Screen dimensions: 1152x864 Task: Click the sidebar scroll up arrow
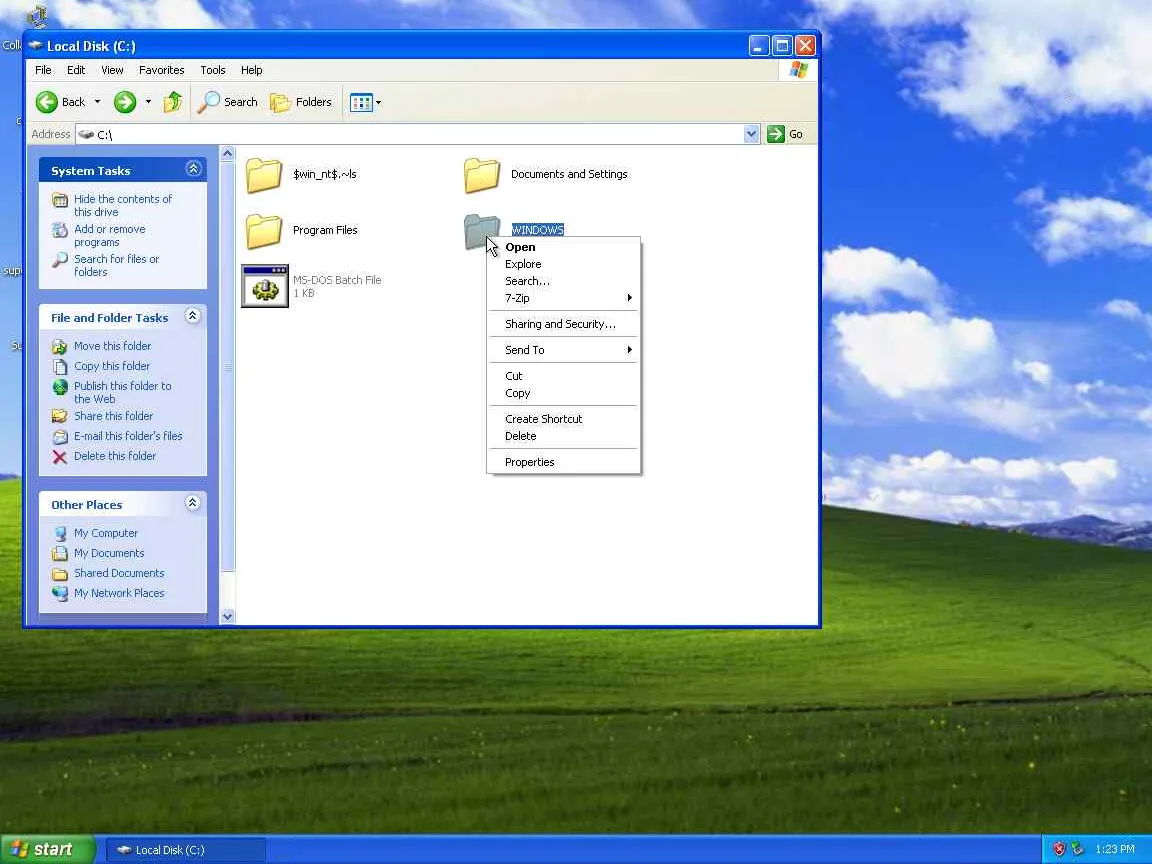coord(228,154)
